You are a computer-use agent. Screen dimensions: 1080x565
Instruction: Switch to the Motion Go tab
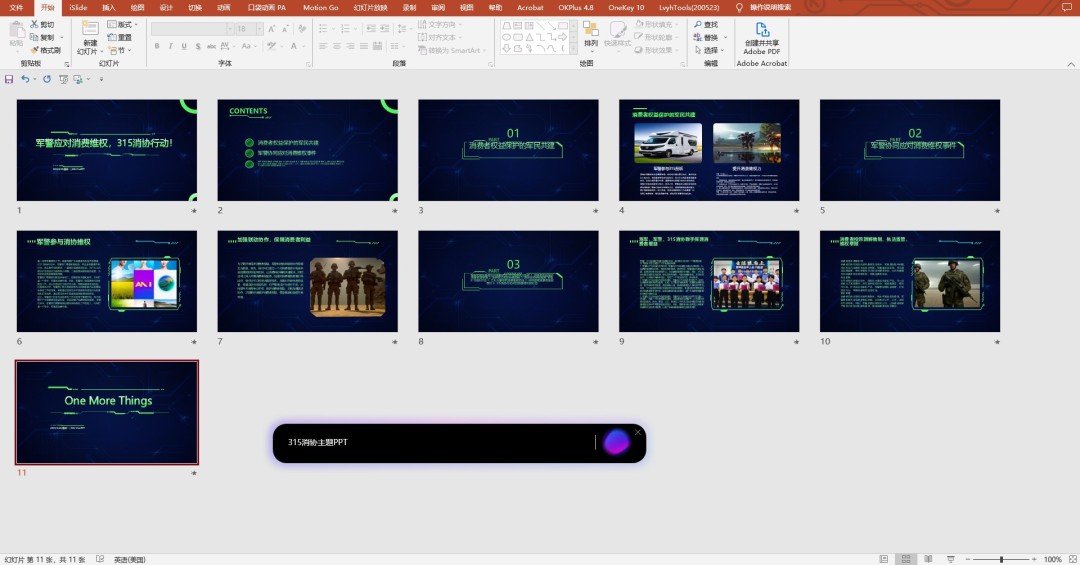click(x=320, y=7)
